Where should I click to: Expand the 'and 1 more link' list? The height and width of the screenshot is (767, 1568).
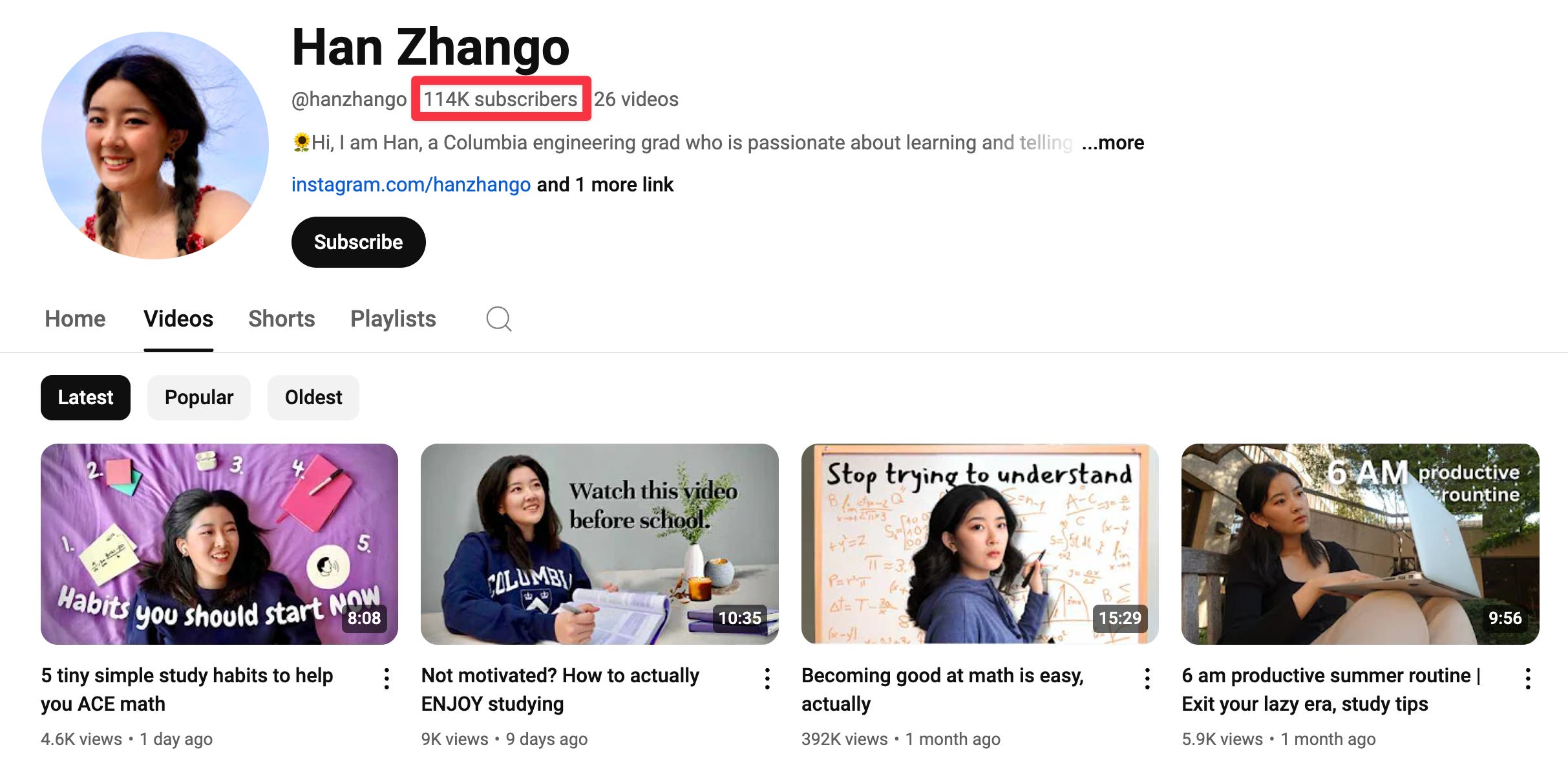click(605, 185)
